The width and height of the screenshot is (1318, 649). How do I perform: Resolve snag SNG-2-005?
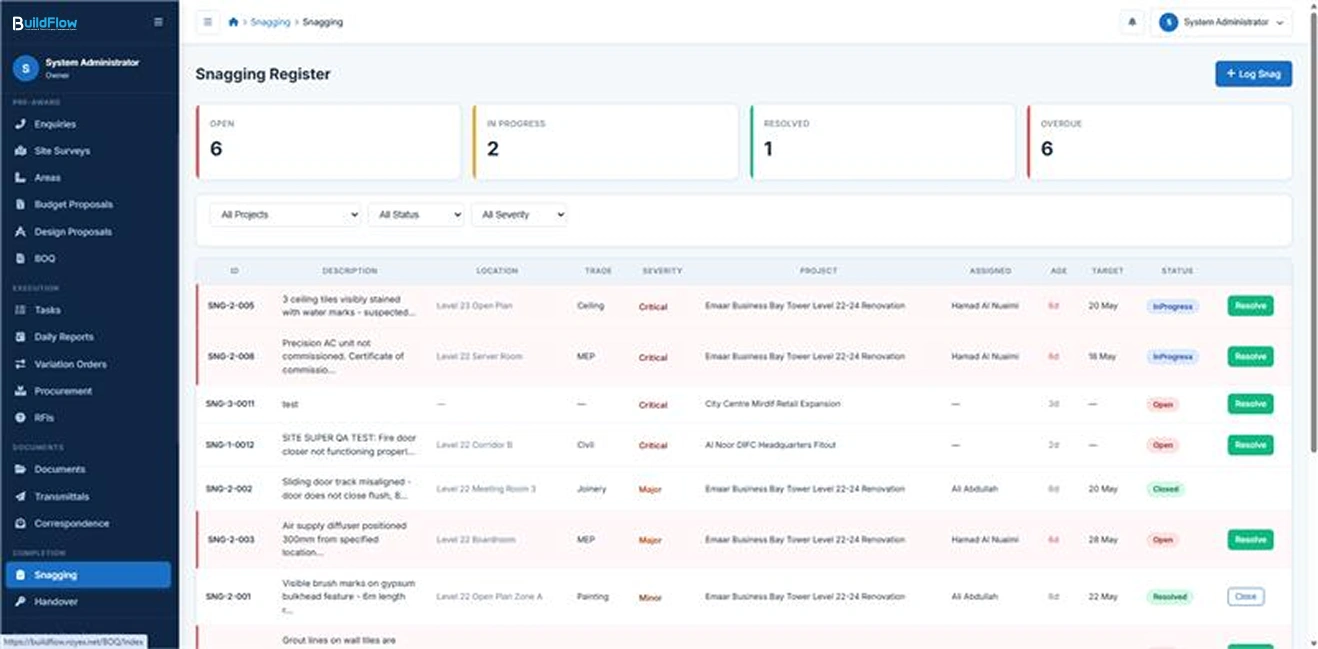[x=1250, y=306]
